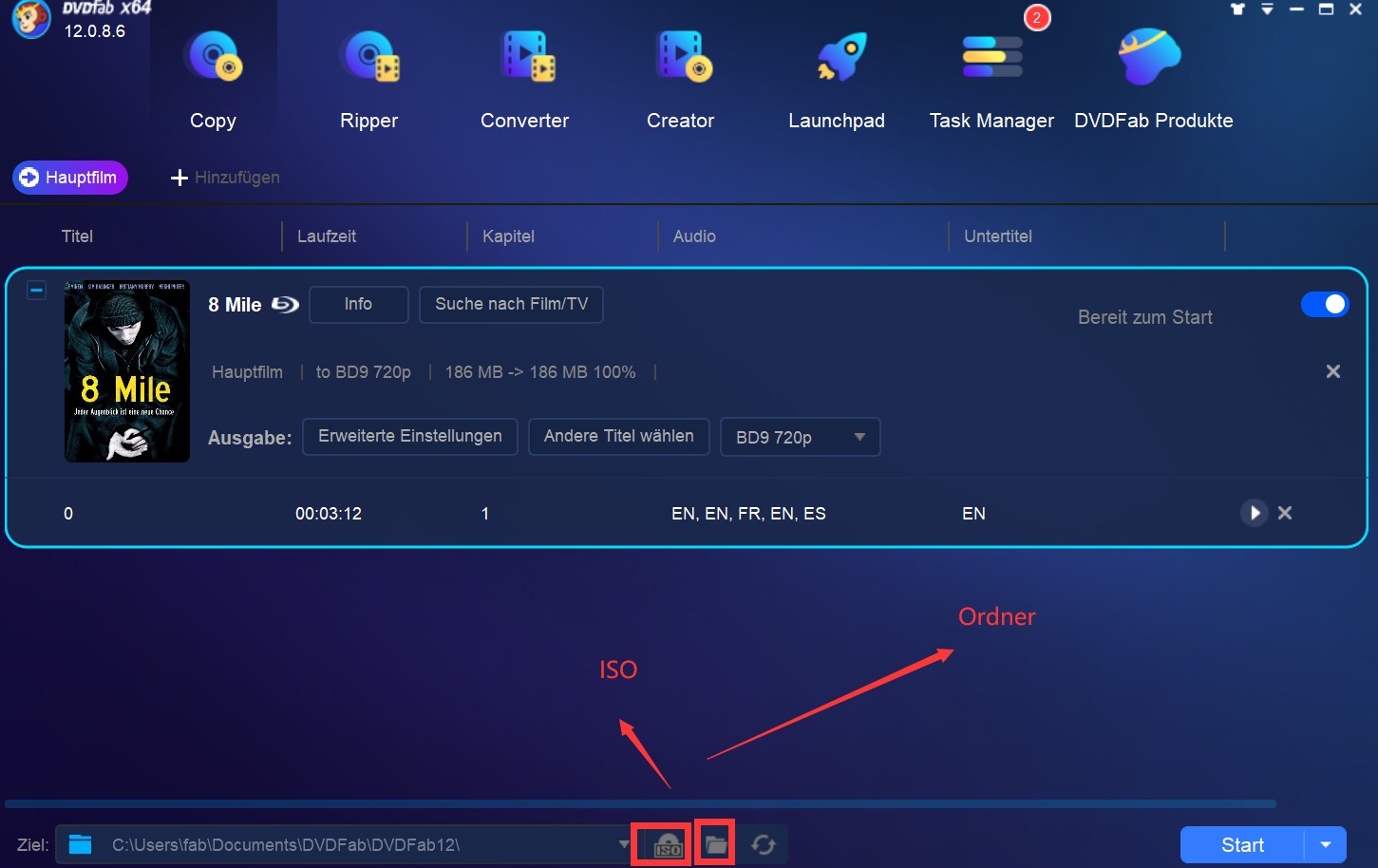
Task: Click the to BD9 720p summary text
Action: tap(364, 372)
